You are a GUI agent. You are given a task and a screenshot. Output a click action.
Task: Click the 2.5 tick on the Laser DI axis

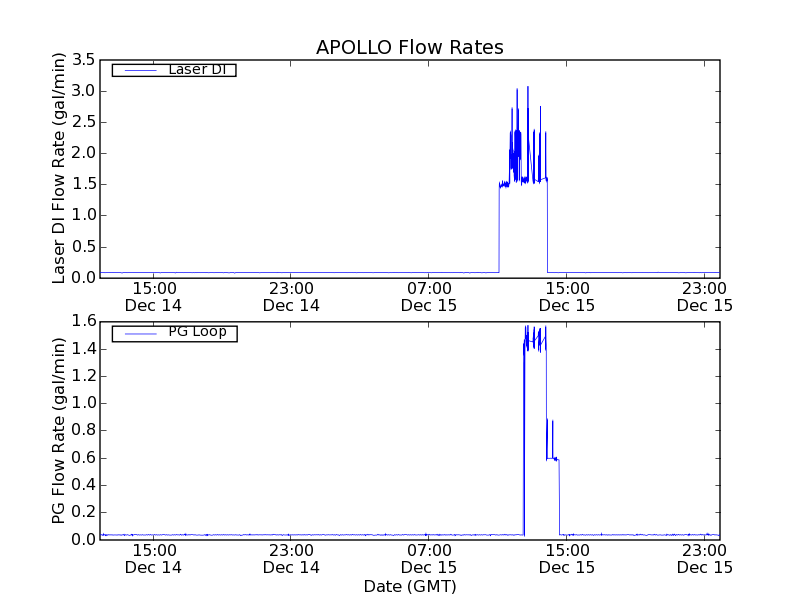click(83, 122)
